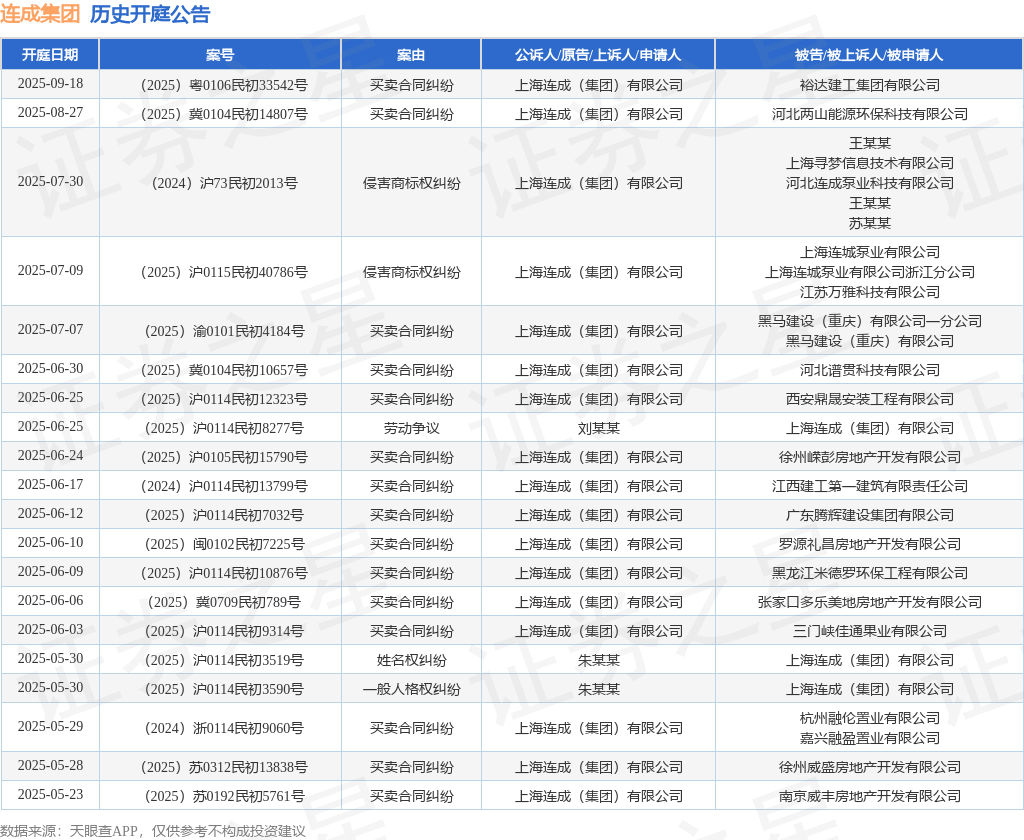Click defendant 南京威丰房地产开发有限公司

[x=869, y=796]
